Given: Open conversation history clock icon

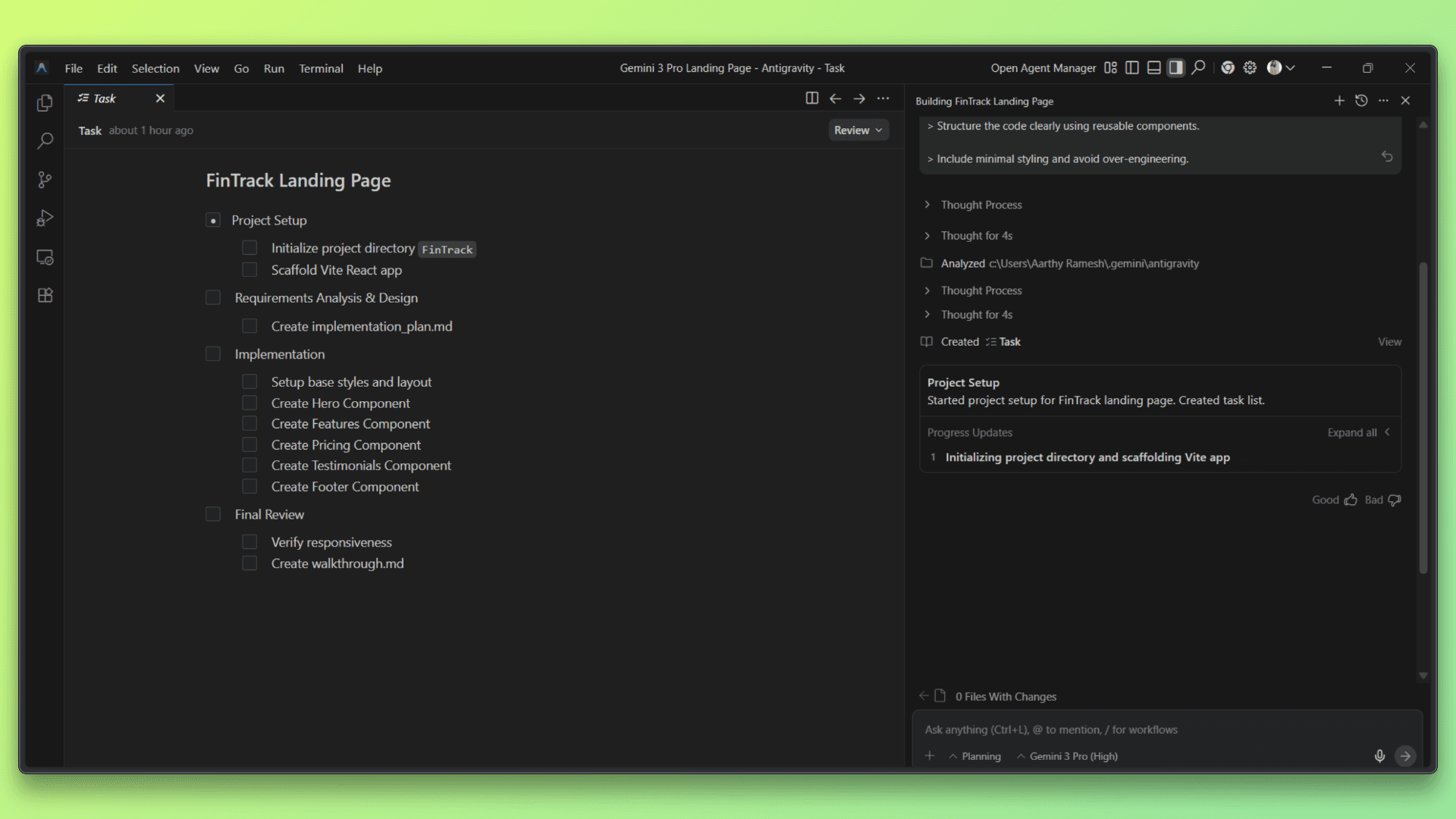Looking at the screenshot, I should [x=1361, y=101].
